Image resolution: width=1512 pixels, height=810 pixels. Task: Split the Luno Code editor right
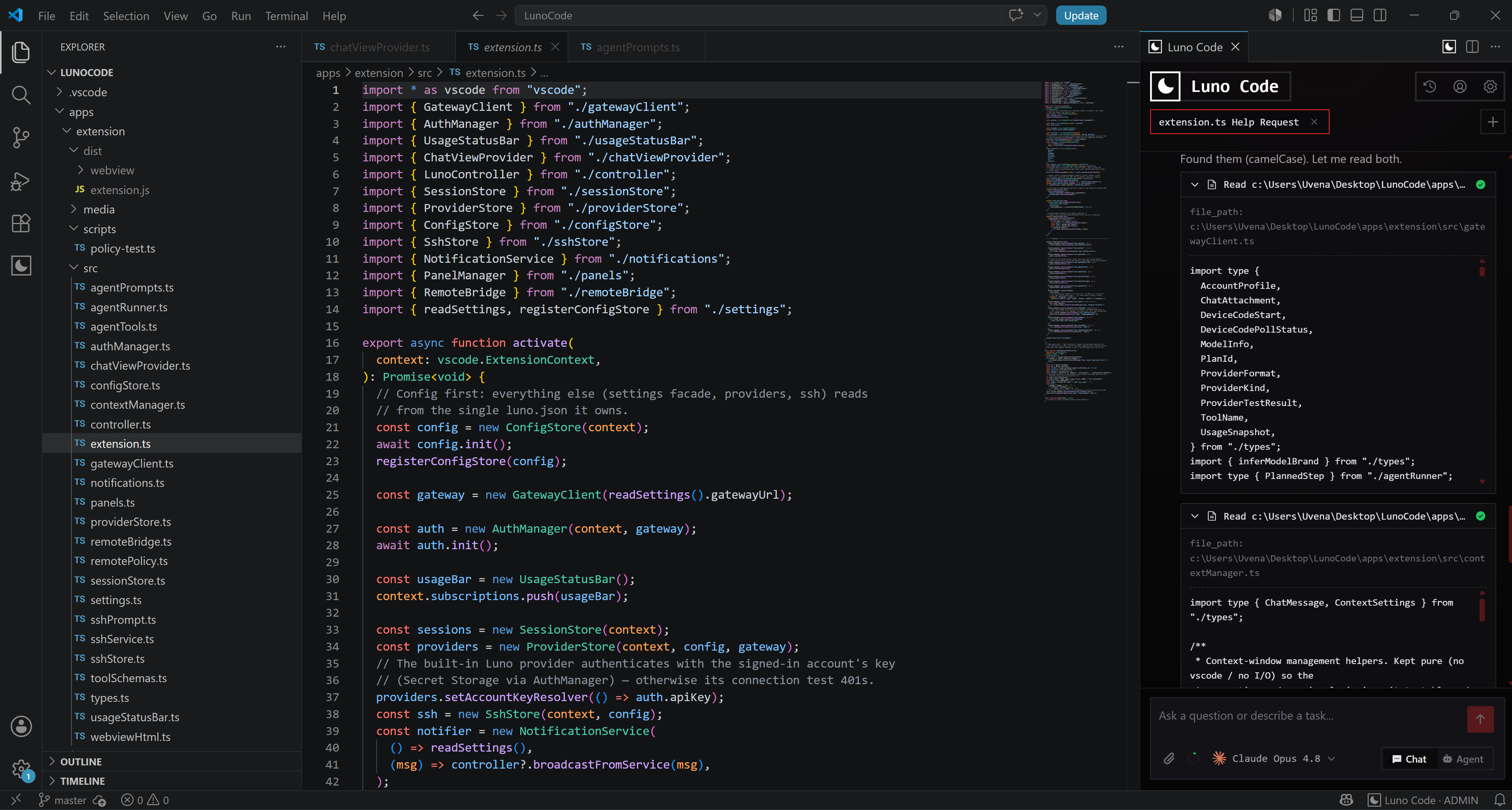[x=1472, y=47]
